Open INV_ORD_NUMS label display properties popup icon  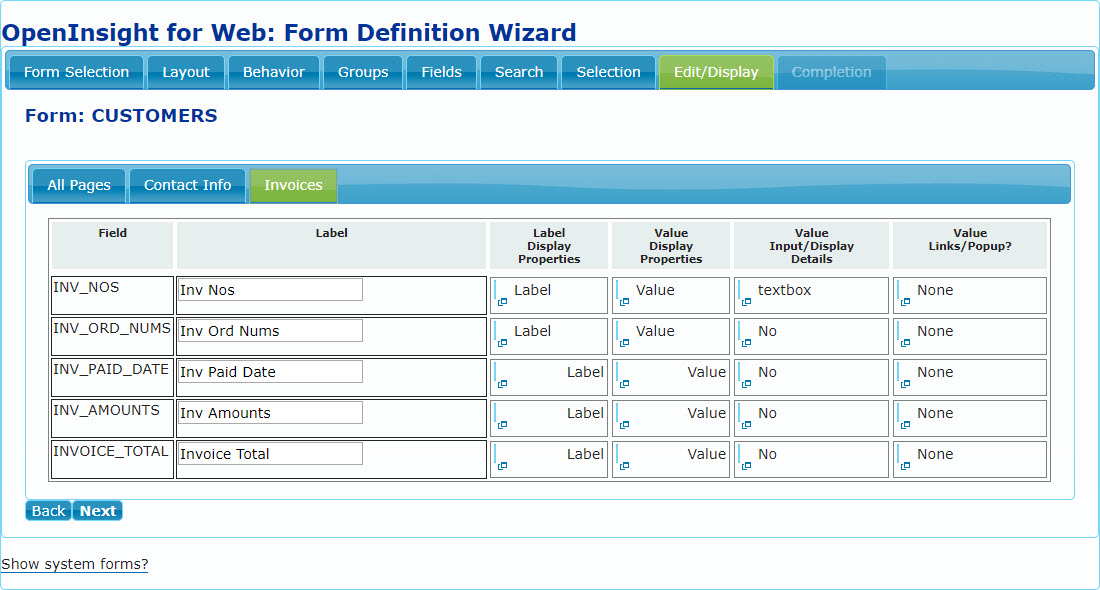click(502, 343)
